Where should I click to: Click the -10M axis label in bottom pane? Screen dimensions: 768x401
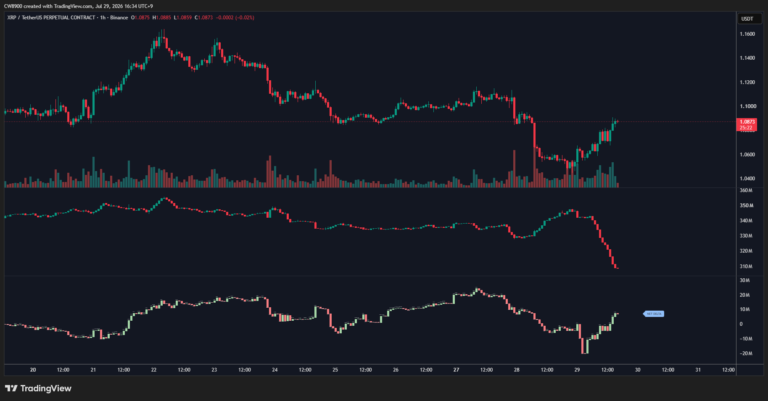745,339
